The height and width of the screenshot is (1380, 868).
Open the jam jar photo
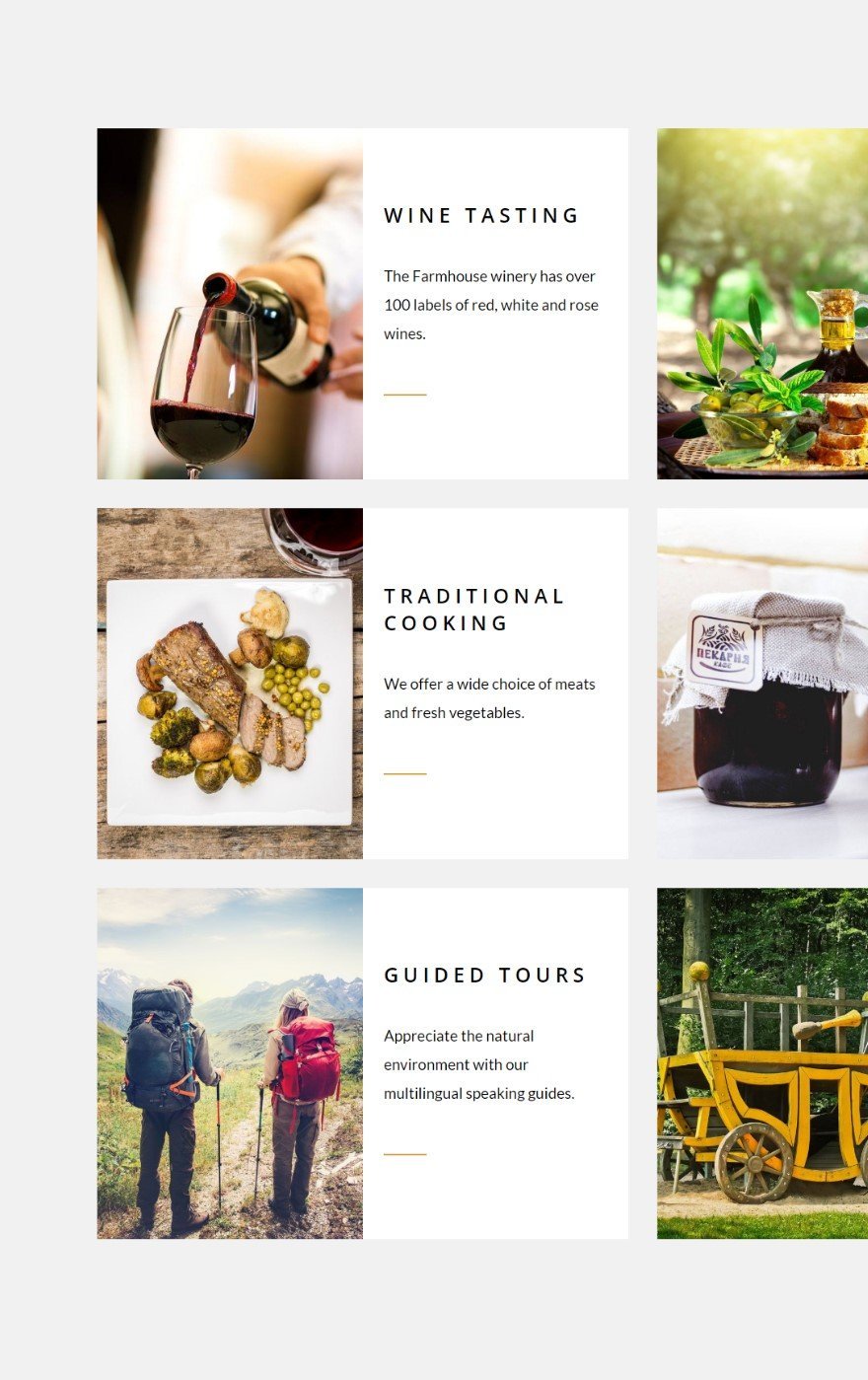[762, 684]
